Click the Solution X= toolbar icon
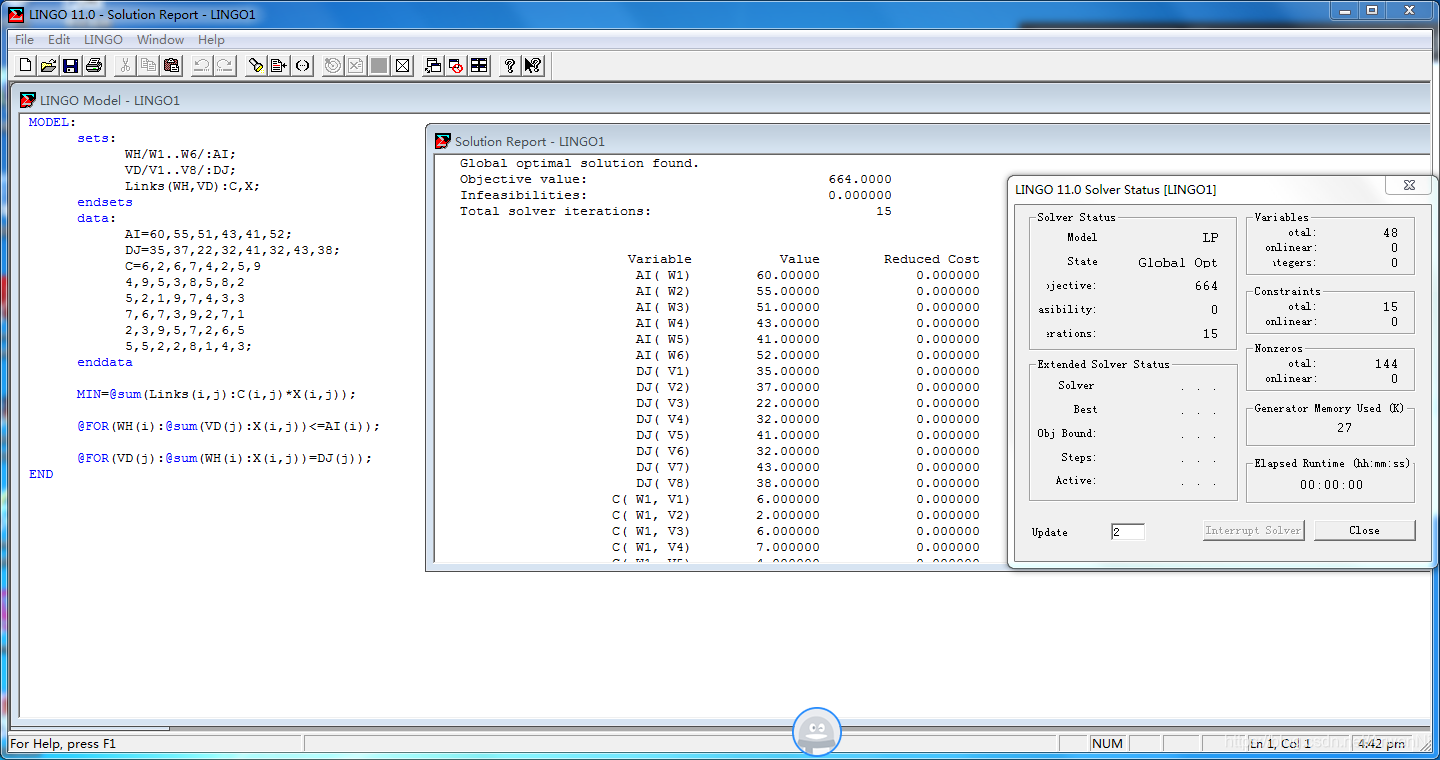The image size is (1440, 760). tap(356, 65)
